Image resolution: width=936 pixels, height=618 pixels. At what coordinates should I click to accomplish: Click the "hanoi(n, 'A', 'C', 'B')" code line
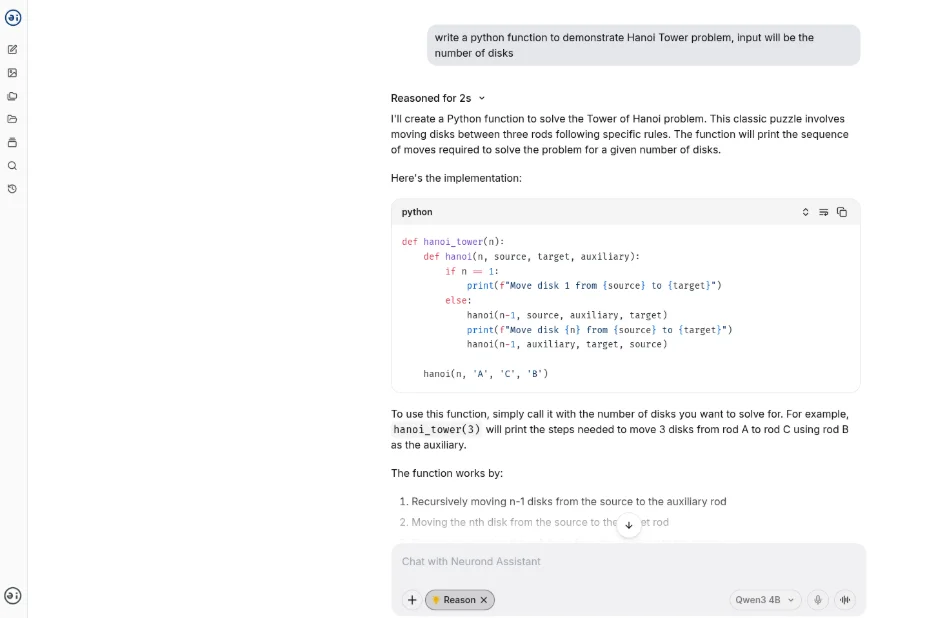(485, 374)
